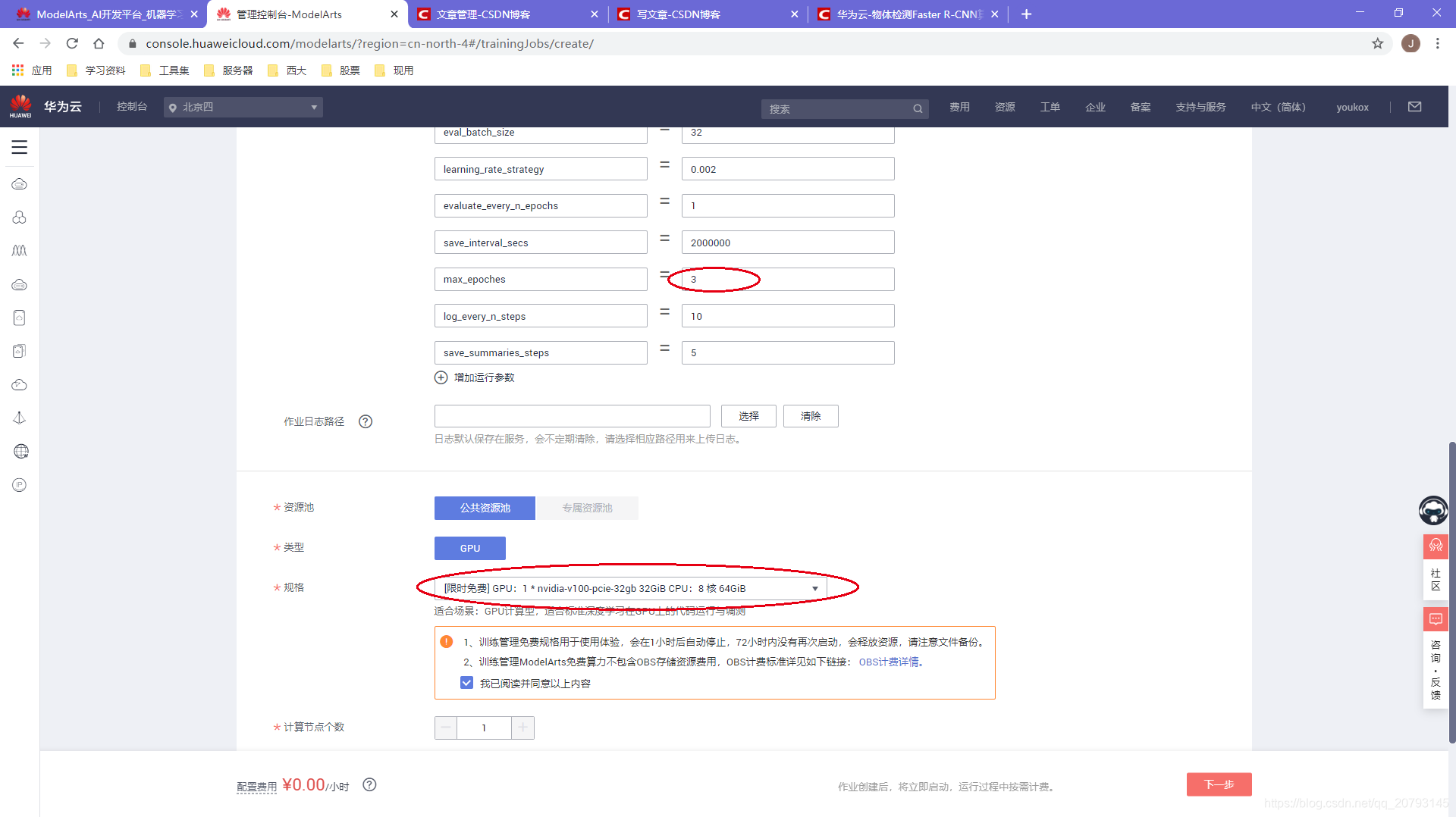This screenshot has width=1456, height=817.
Task: Click the sailboat-shaped sidebar icon
Action: point(20,418)
